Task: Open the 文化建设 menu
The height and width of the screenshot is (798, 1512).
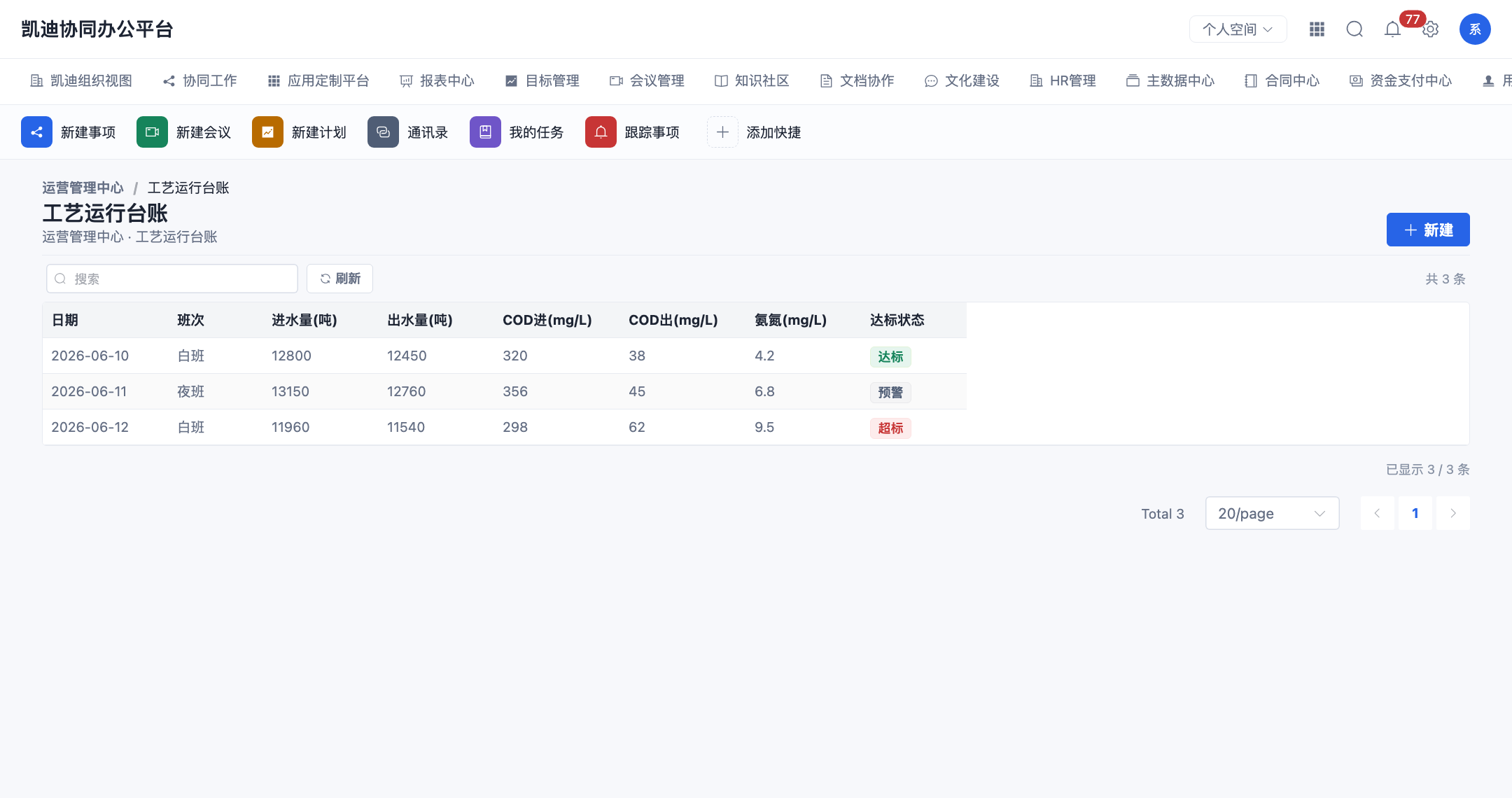Action: coord(962,81)
